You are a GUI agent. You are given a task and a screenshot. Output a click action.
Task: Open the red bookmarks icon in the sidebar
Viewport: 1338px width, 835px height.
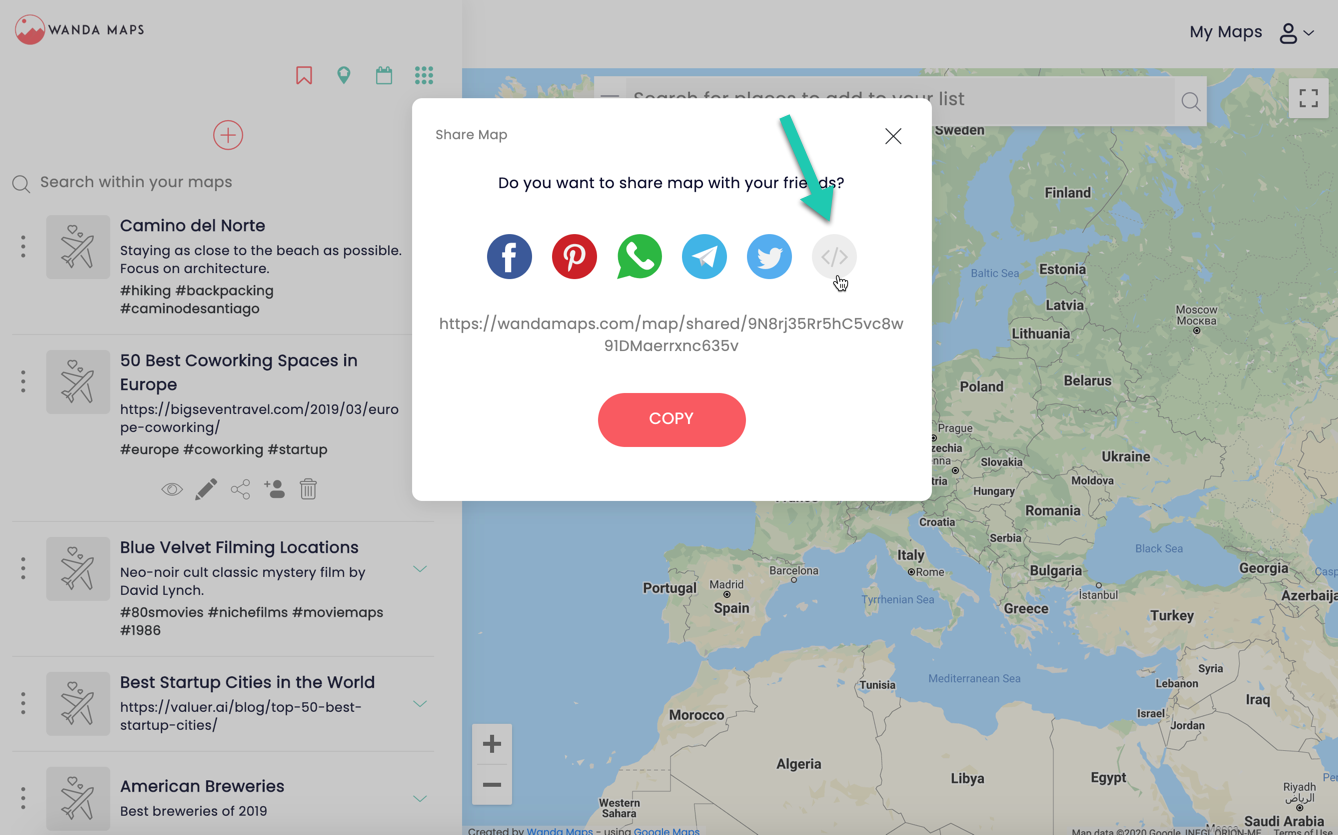coord(303,74)
